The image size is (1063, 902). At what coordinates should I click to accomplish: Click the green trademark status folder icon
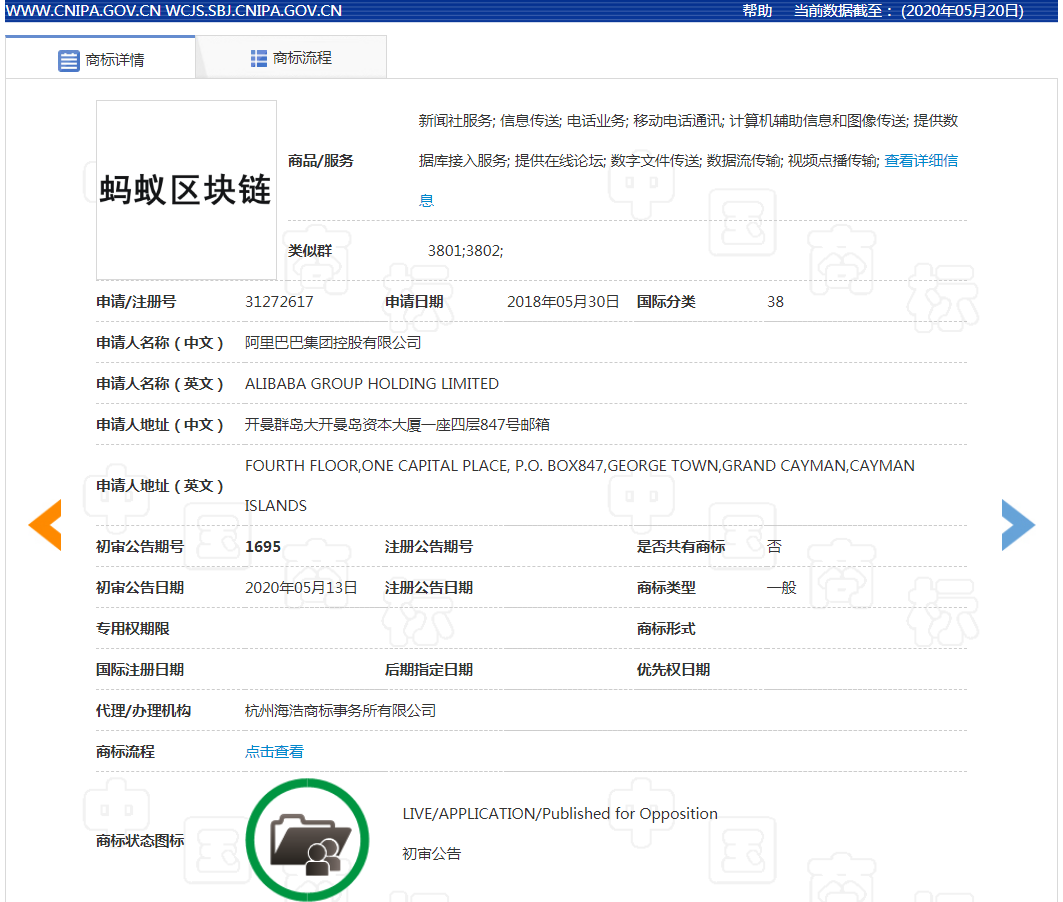[x=308, y=840]
